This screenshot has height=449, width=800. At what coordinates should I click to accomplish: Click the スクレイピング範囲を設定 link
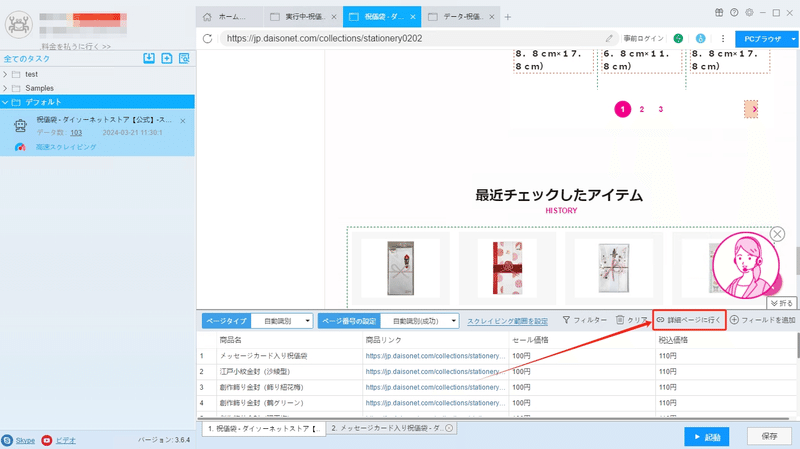(x=508, y=321)
